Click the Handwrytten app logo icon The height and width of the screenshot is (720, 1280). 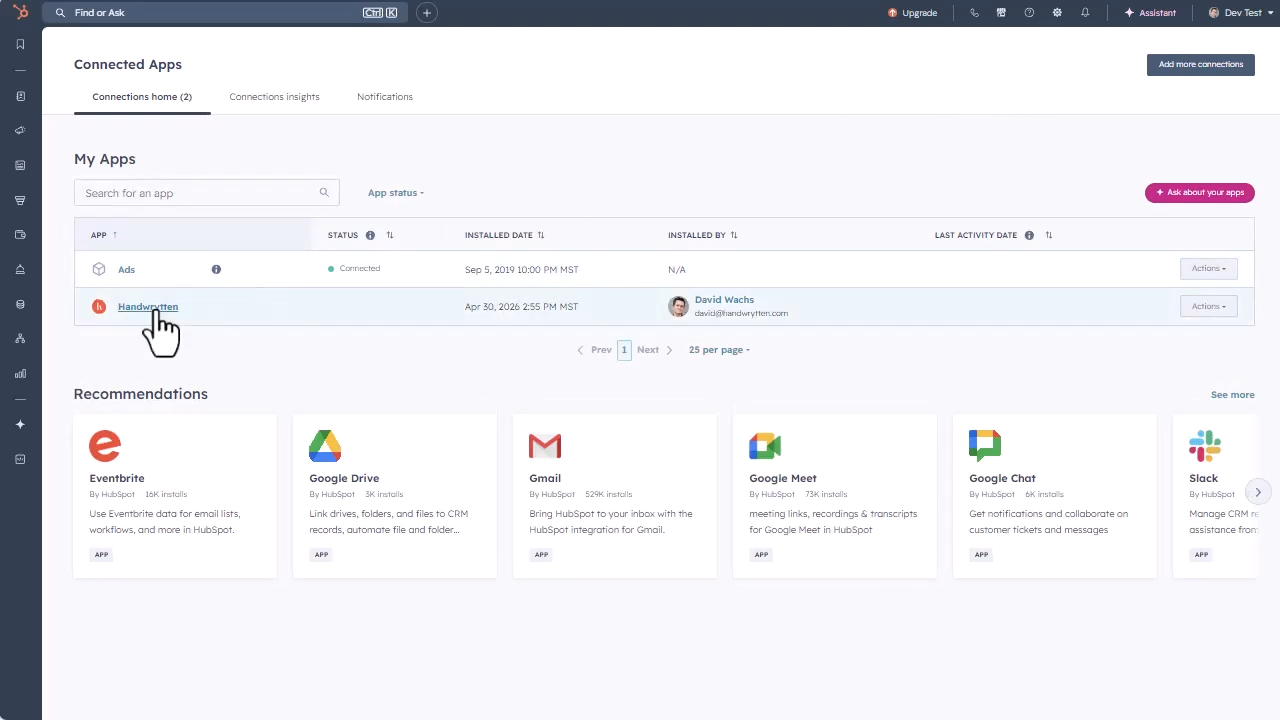click(99, 307)
